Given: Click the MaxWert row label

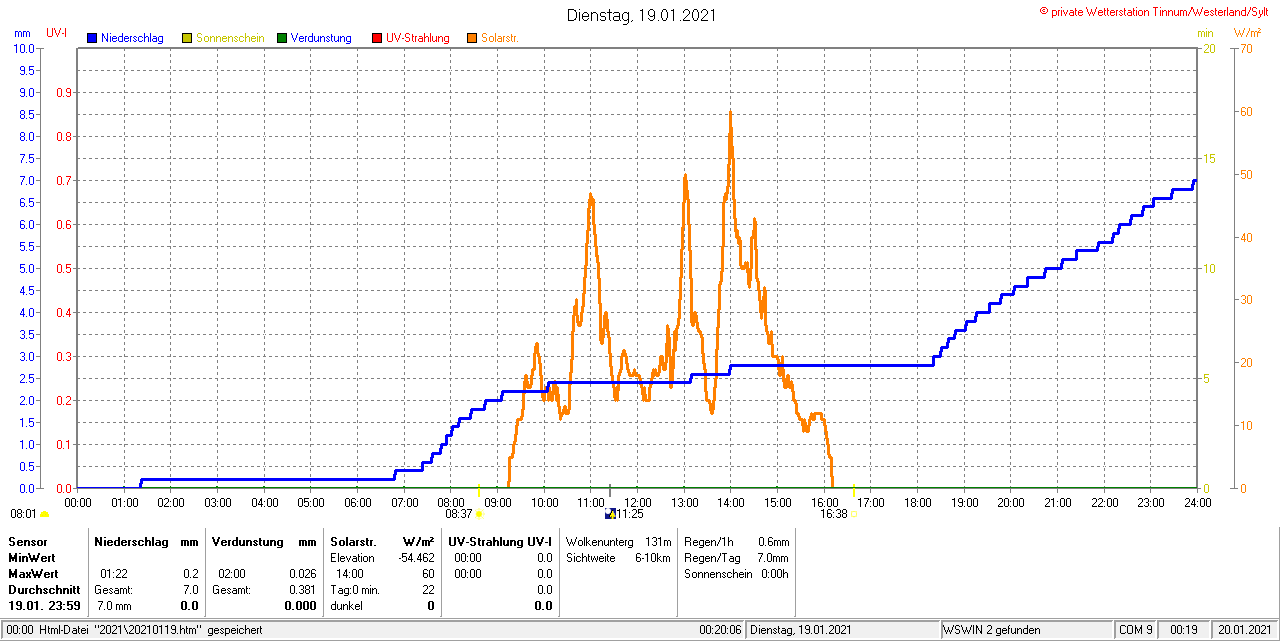Looking at the screenshot, I should pos(32,573).
